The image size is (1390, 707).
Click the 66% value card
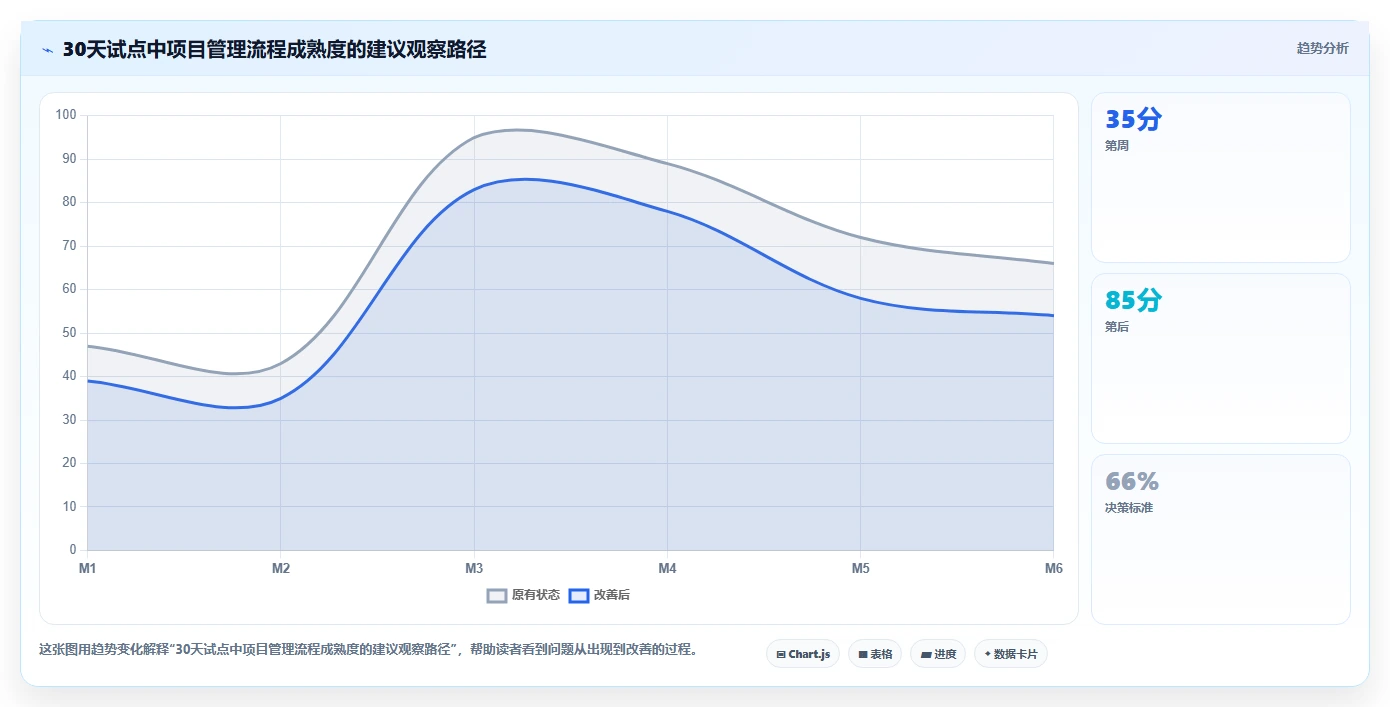pyautogui.click(x=1221, y=539)
